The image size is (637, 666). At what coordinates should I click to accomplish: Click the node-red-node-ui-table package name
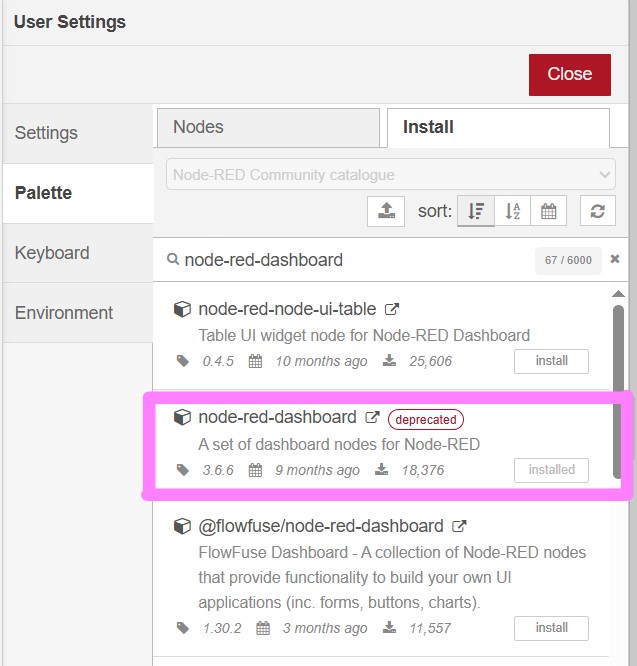[x=287, y=309]
